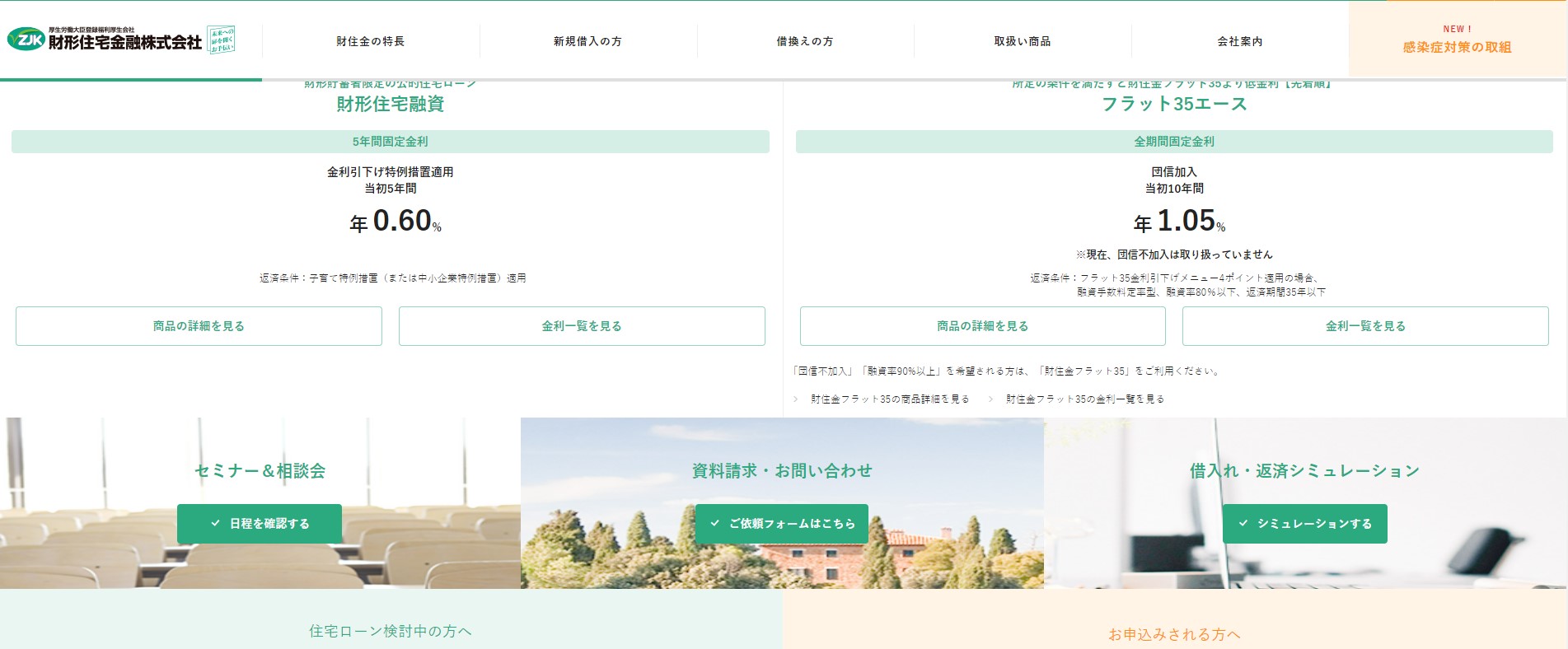Open the NEW! 感染症対策の取組 tab
Screen dimensions: 1568x649
point(1458,40)
